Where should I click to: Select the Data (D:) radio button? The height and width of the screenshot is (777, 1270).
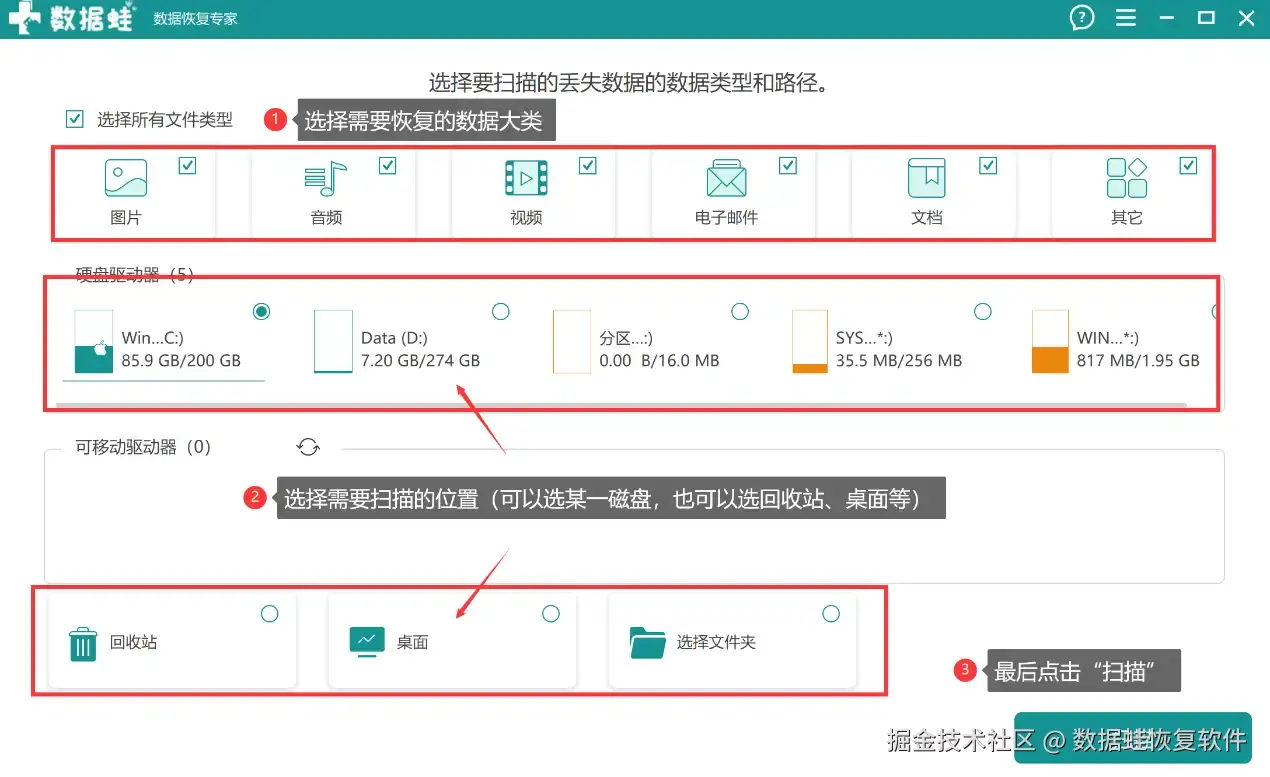[501, 312]
